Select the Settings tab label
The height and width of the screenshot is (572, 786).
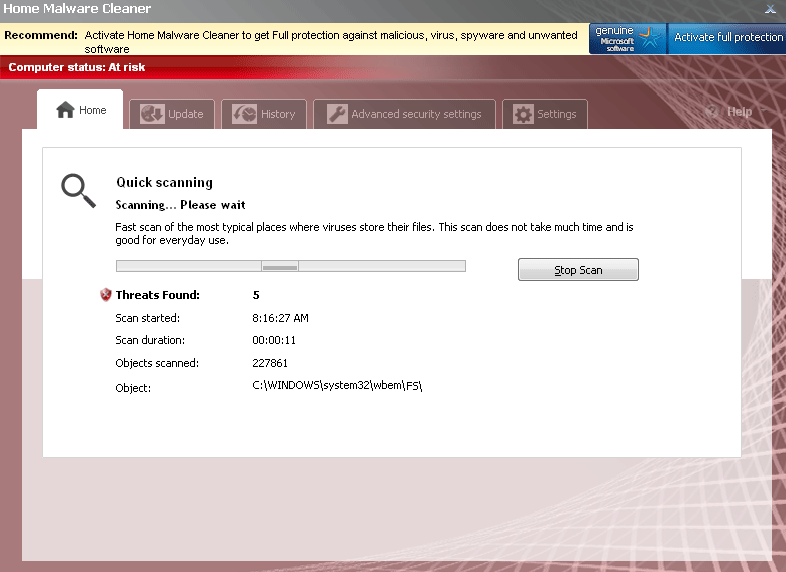click(x=556, y=114)
